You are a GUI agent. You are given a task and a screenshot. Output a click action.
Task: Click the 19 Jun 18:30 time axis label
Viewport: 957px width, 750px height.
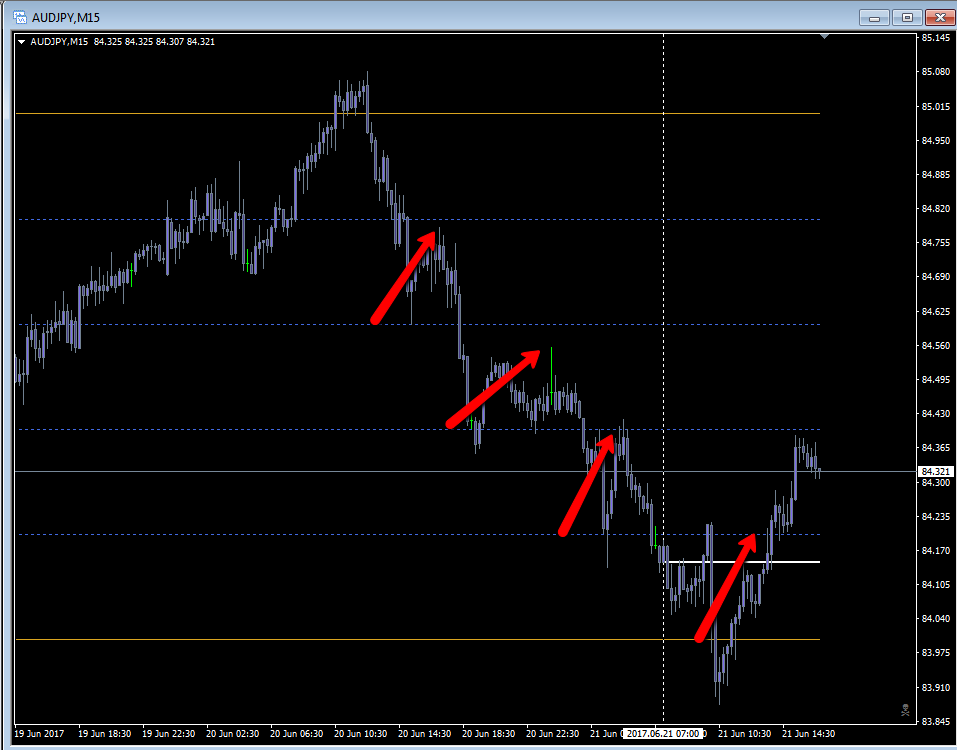104,734
